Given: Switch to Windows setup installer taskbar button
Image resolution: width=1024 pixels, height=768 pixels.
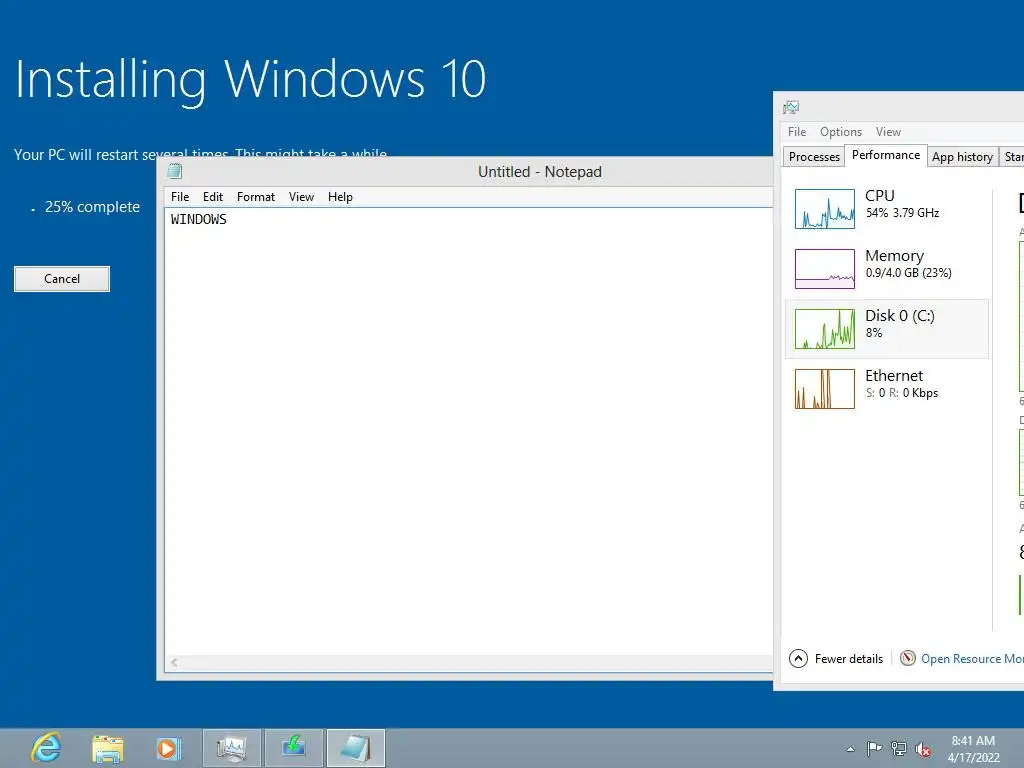Looking at the screenshot, I should coord(294,748).
